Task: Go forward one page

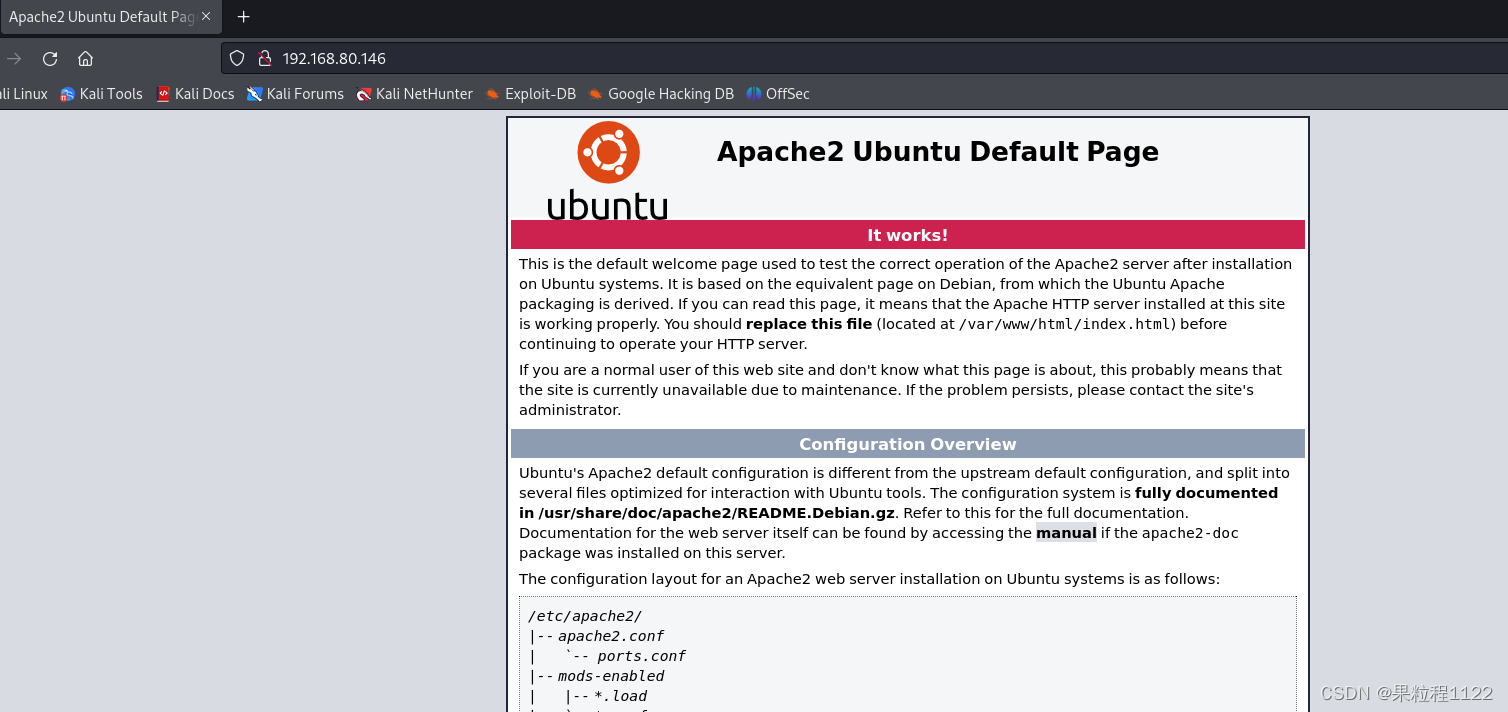Action: coord(14,58)
